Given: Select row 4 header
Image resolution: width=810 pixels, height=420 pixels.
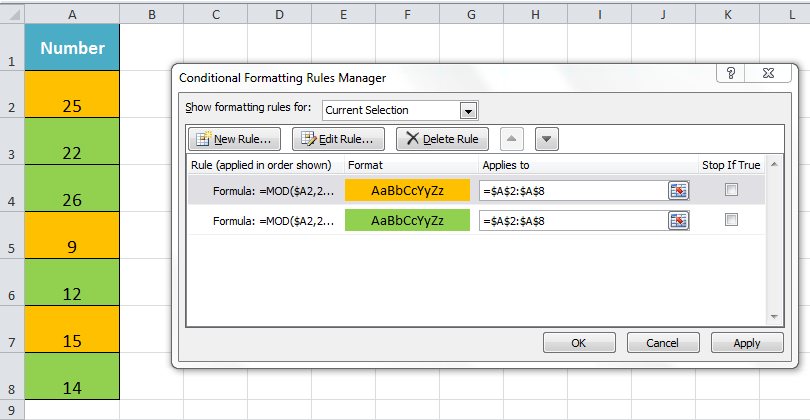Looking at the screenshot, I should (12, 188).
